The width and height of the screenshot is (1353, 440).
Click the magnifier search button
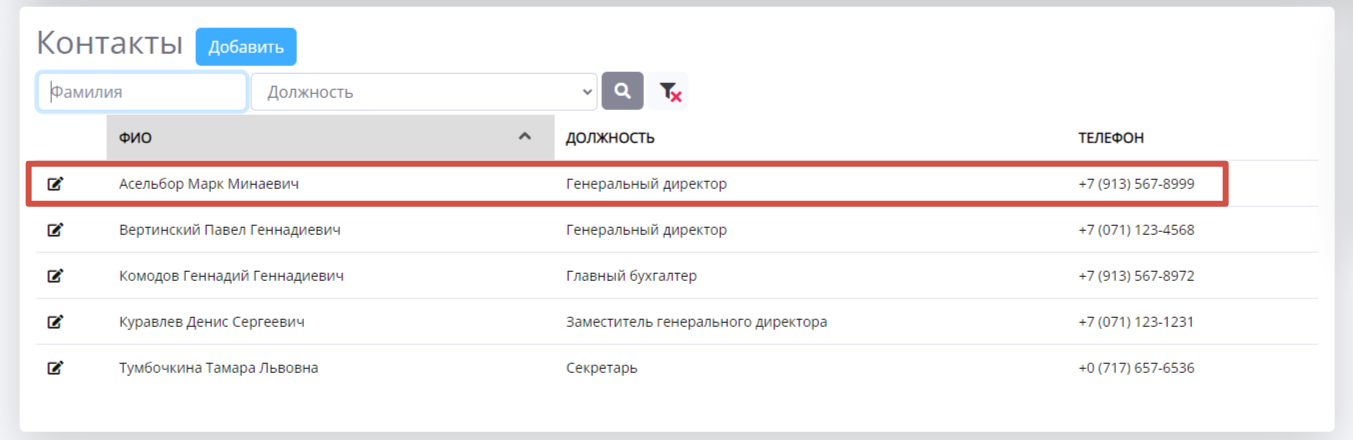(x=622, y=91)
